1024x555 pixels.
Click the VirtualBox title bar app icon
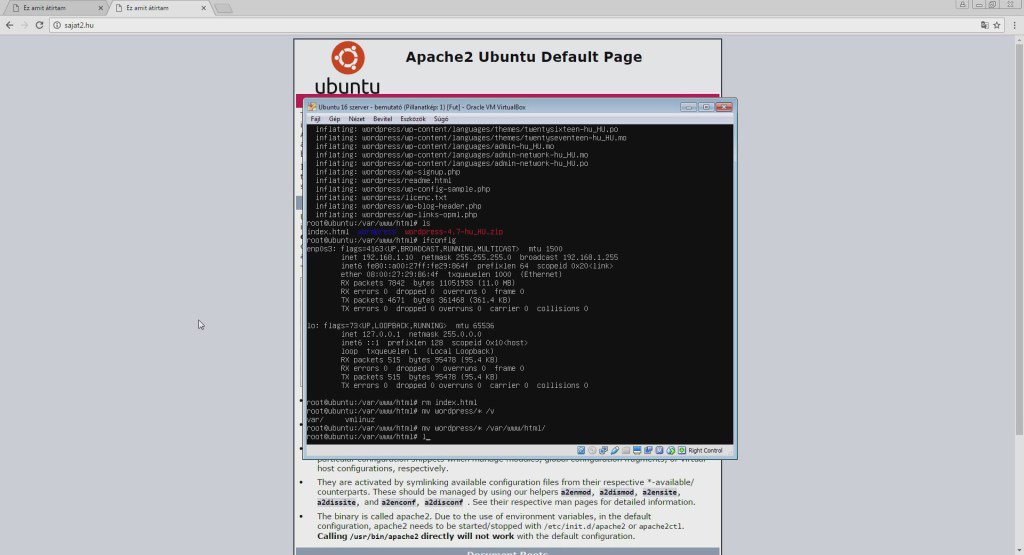[x=312, y=107]
